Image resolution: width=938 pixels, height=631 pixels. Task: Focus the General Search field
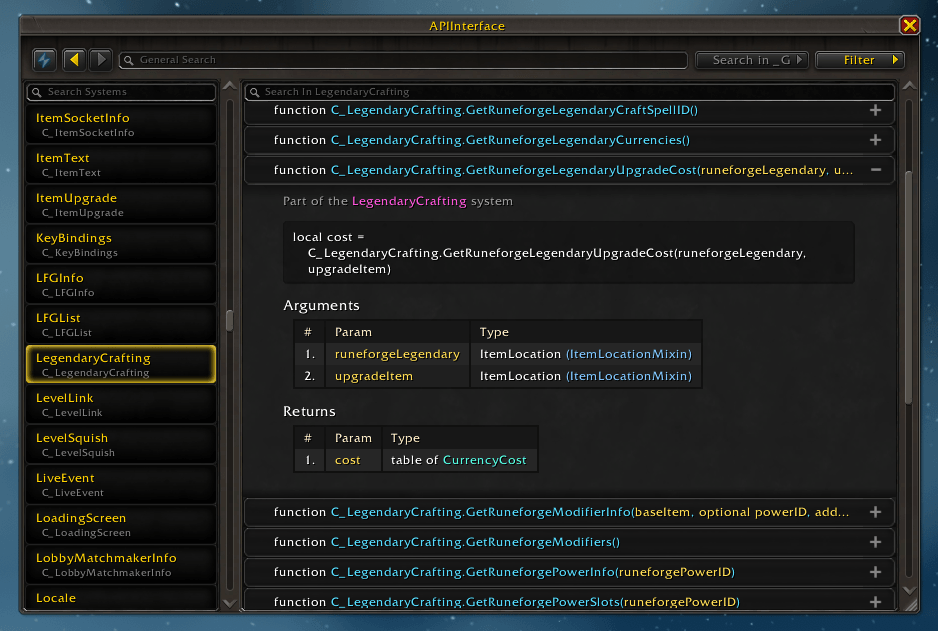(403, 60)
